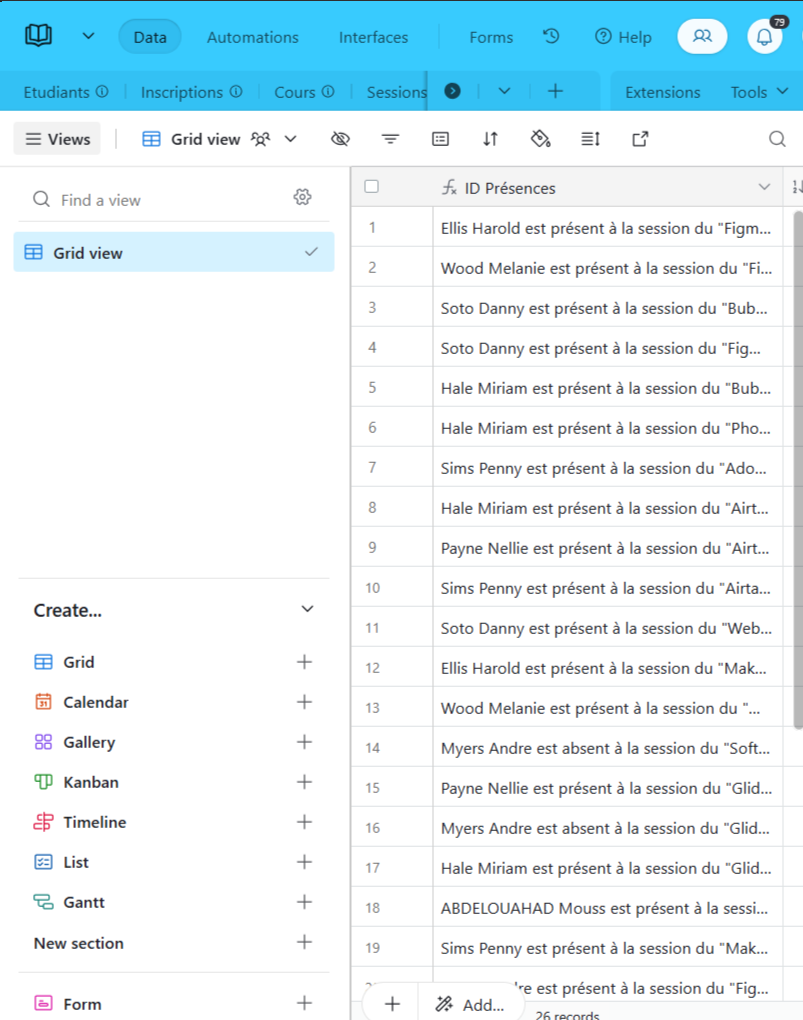Screen dimensions: 803x1020
Task: Click the color paint bucket icon
Action: [541, 139]
